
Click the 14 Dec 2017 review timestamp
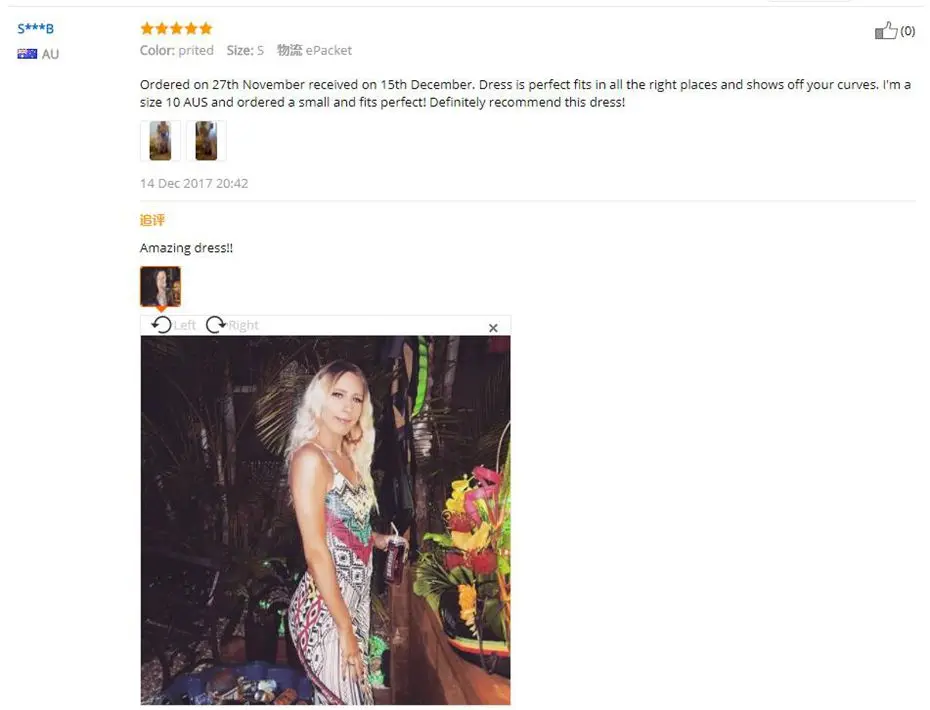coord(194,183)
